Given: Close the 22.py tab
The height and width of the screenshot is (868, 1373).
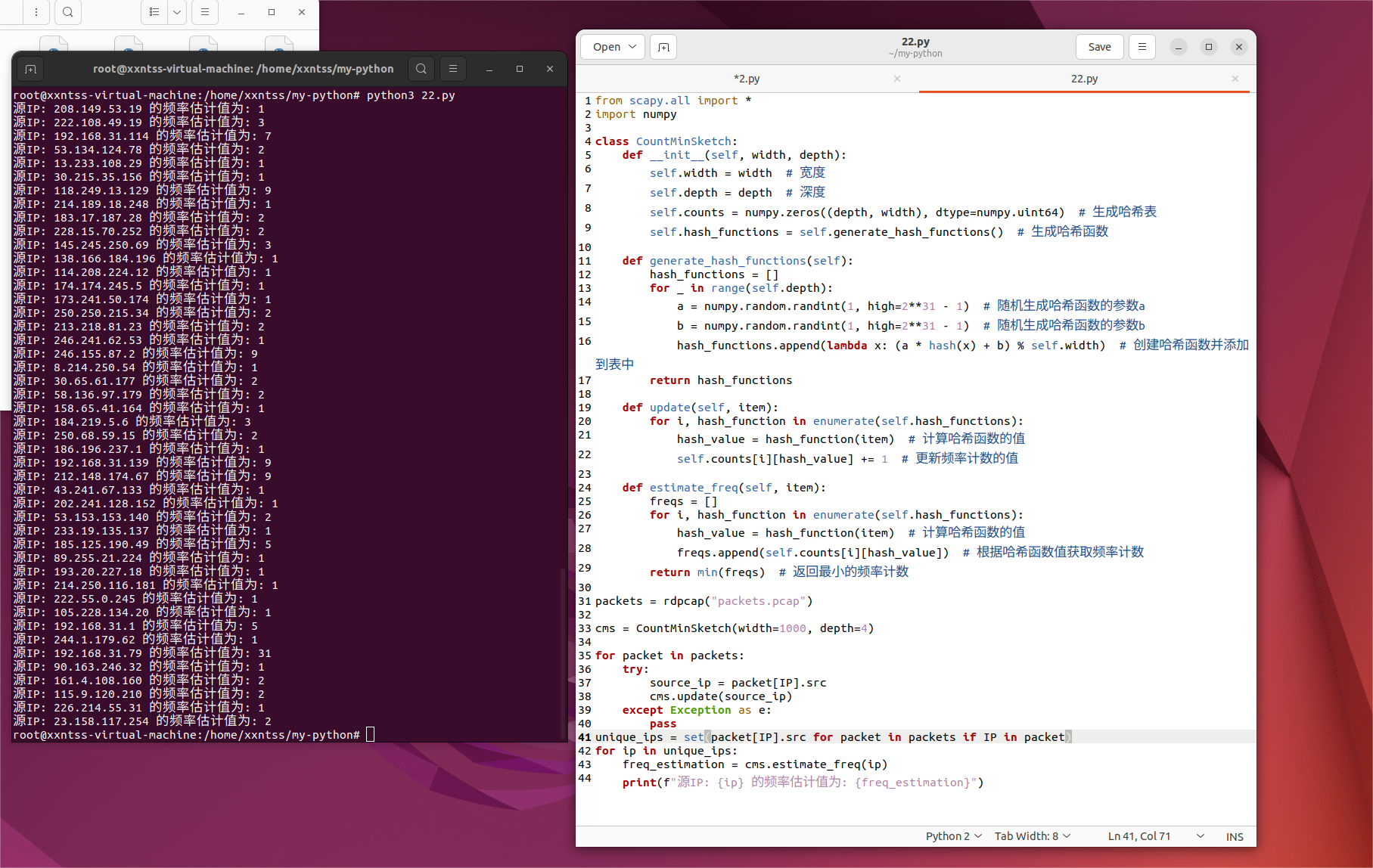Looking at the screenshot, I should click(x=1235, y=79).
